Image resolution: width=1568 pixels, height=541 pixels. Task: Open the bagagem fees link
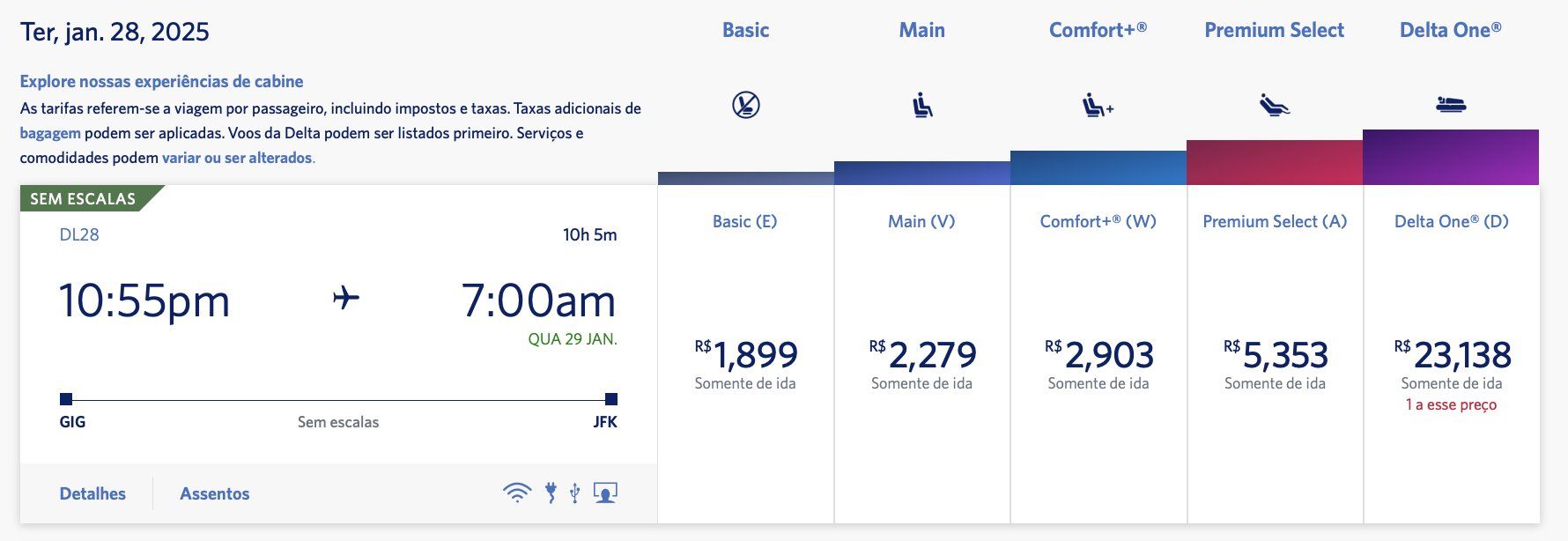(x=50, y=133)
